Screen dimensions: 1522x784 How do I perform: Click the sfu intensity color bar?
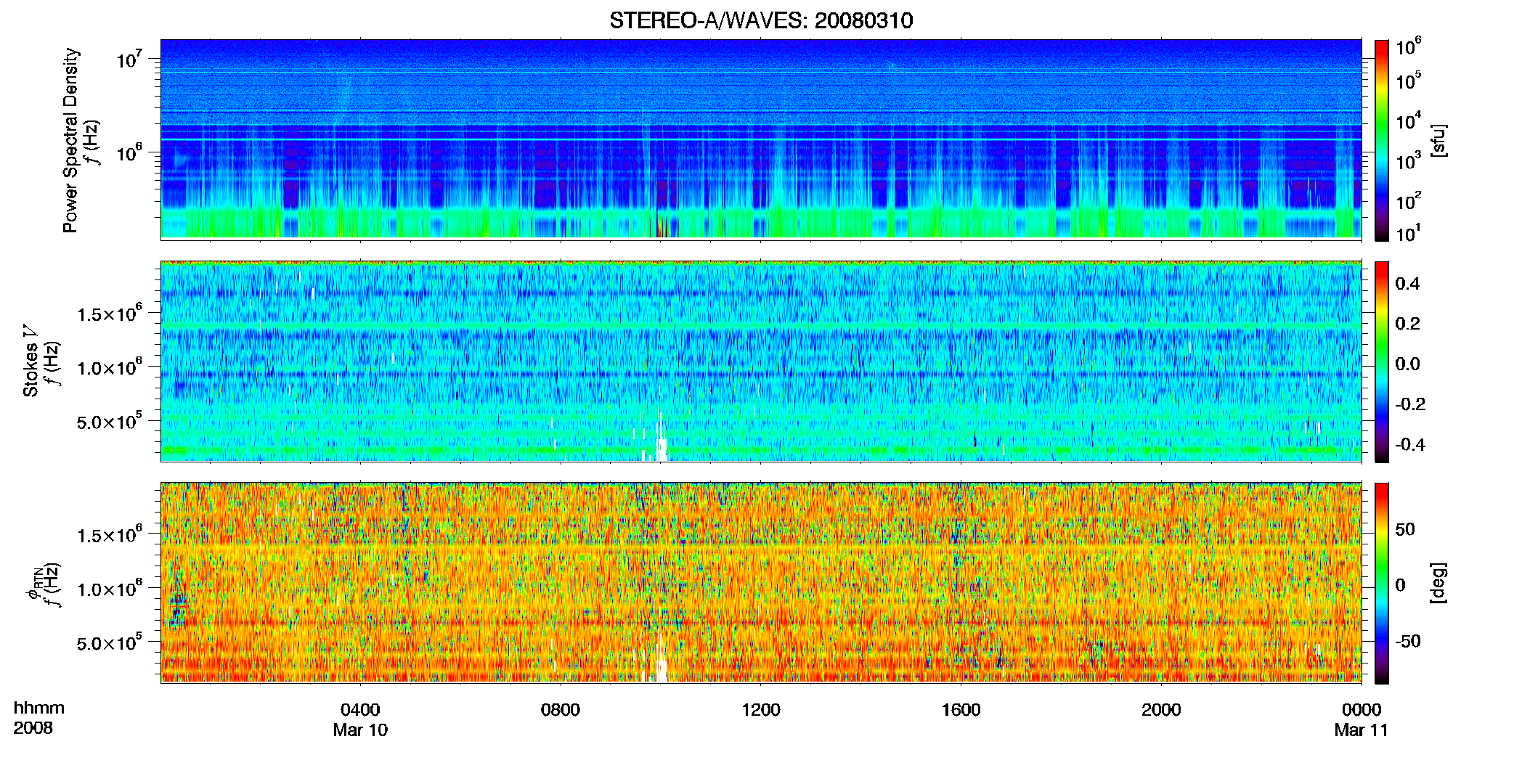pyautogui.click(x=1382, y=140)
